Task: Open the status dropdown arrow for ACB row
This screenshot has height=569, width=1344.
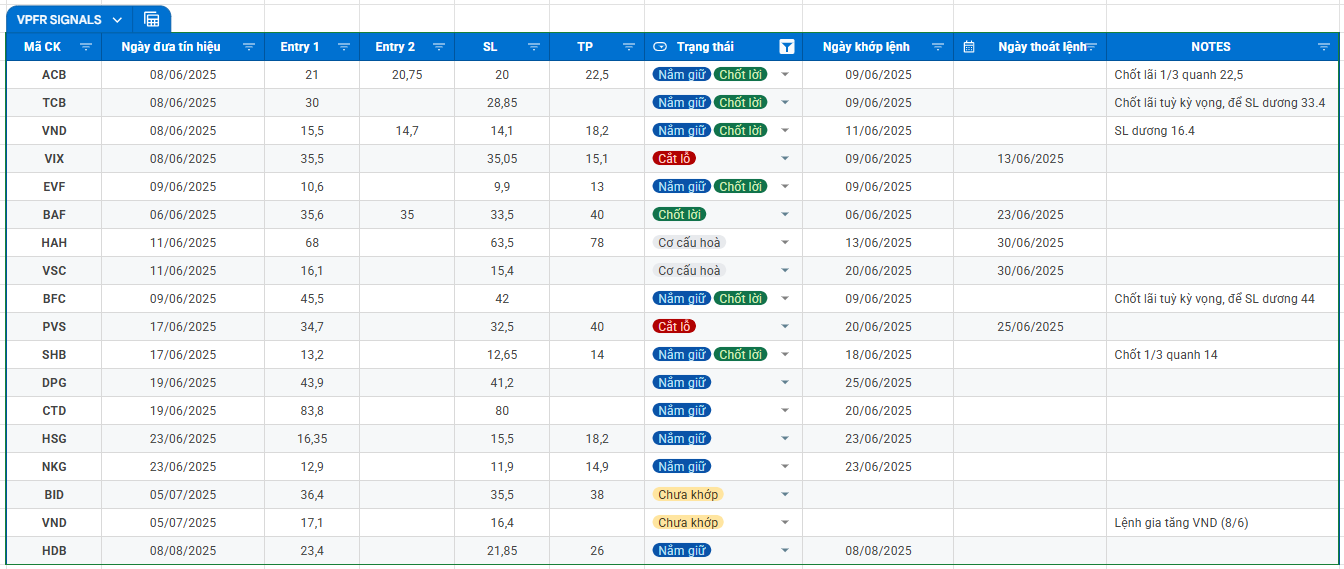Action: click(x=785, y=75)
